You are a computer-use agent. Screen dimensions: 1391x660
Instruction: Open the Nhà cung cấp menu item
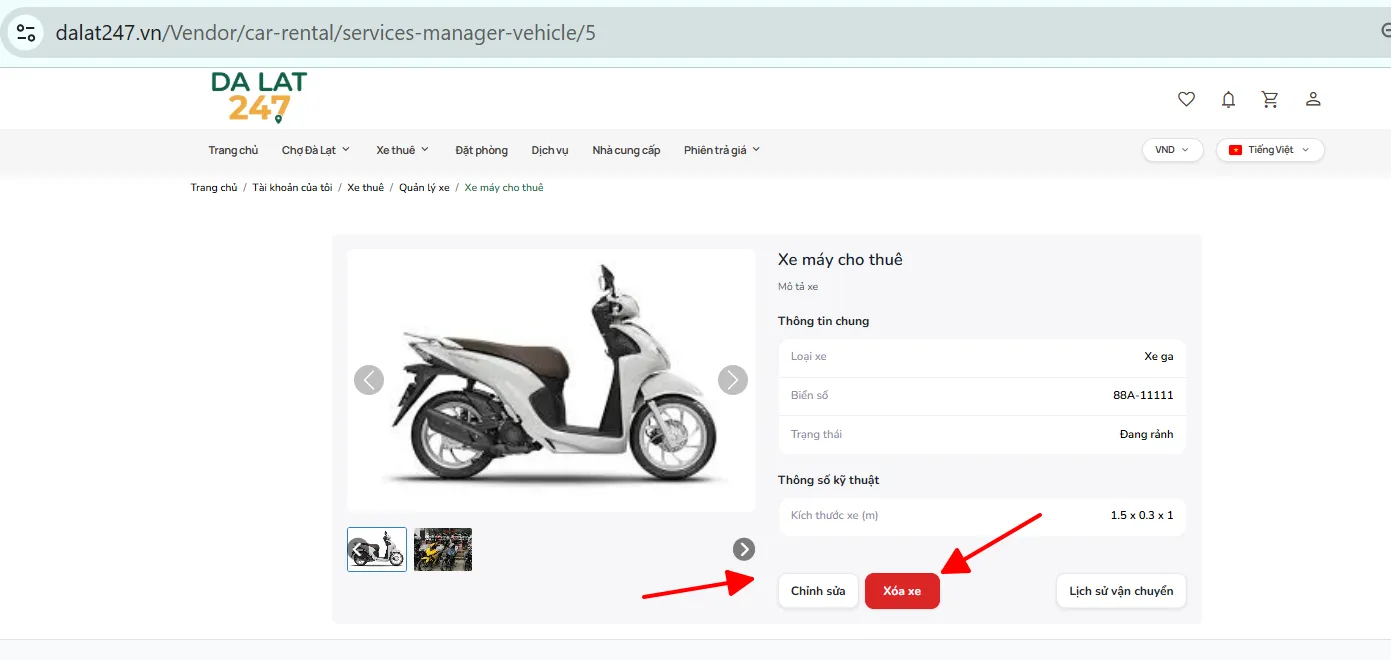coord(626,150)
